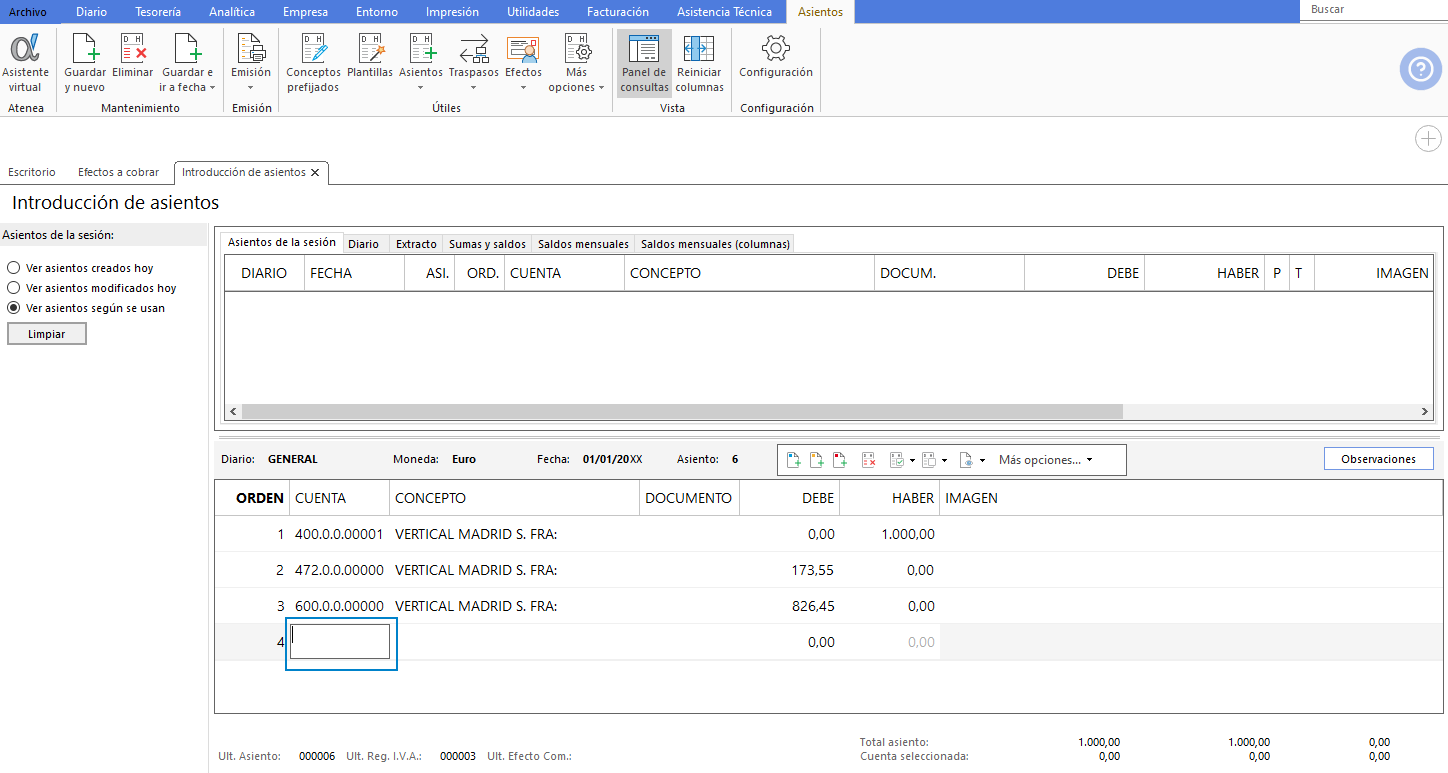
Task: Click orange-tagged new document icon
Action: (817, 460)
